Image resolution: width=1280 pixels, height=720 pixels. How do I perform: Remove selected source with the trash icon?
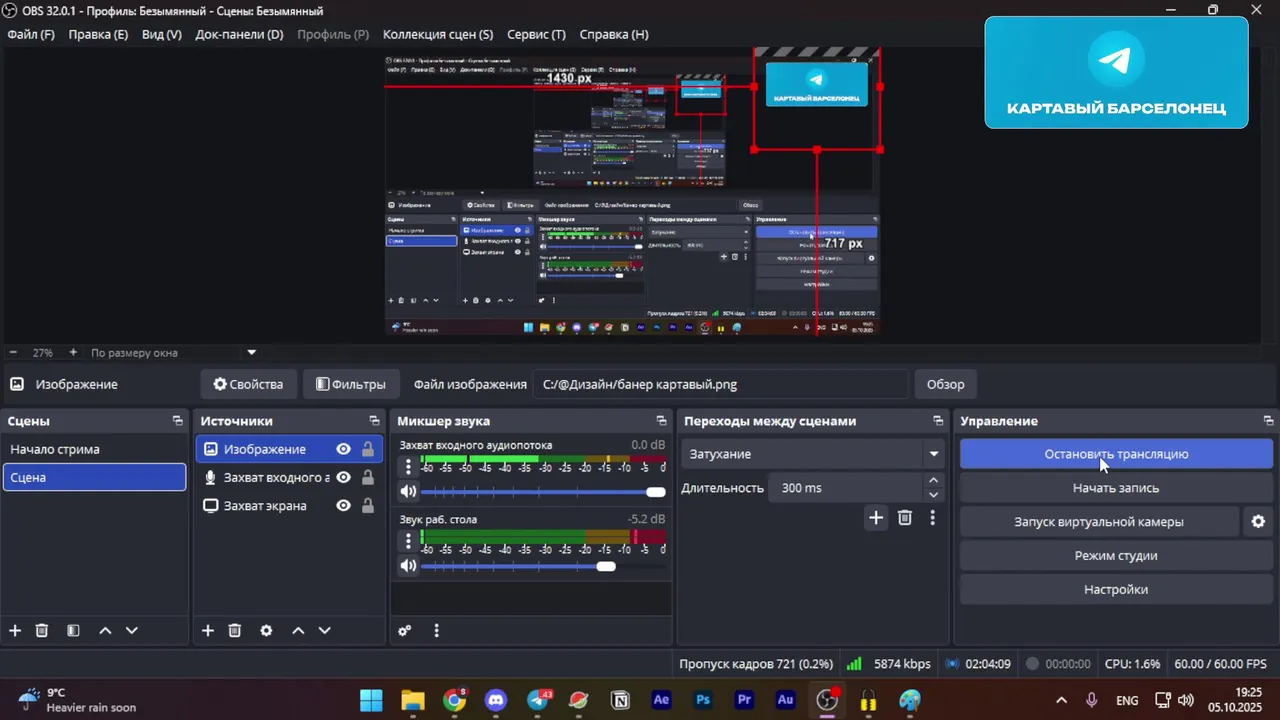(235, 631)
